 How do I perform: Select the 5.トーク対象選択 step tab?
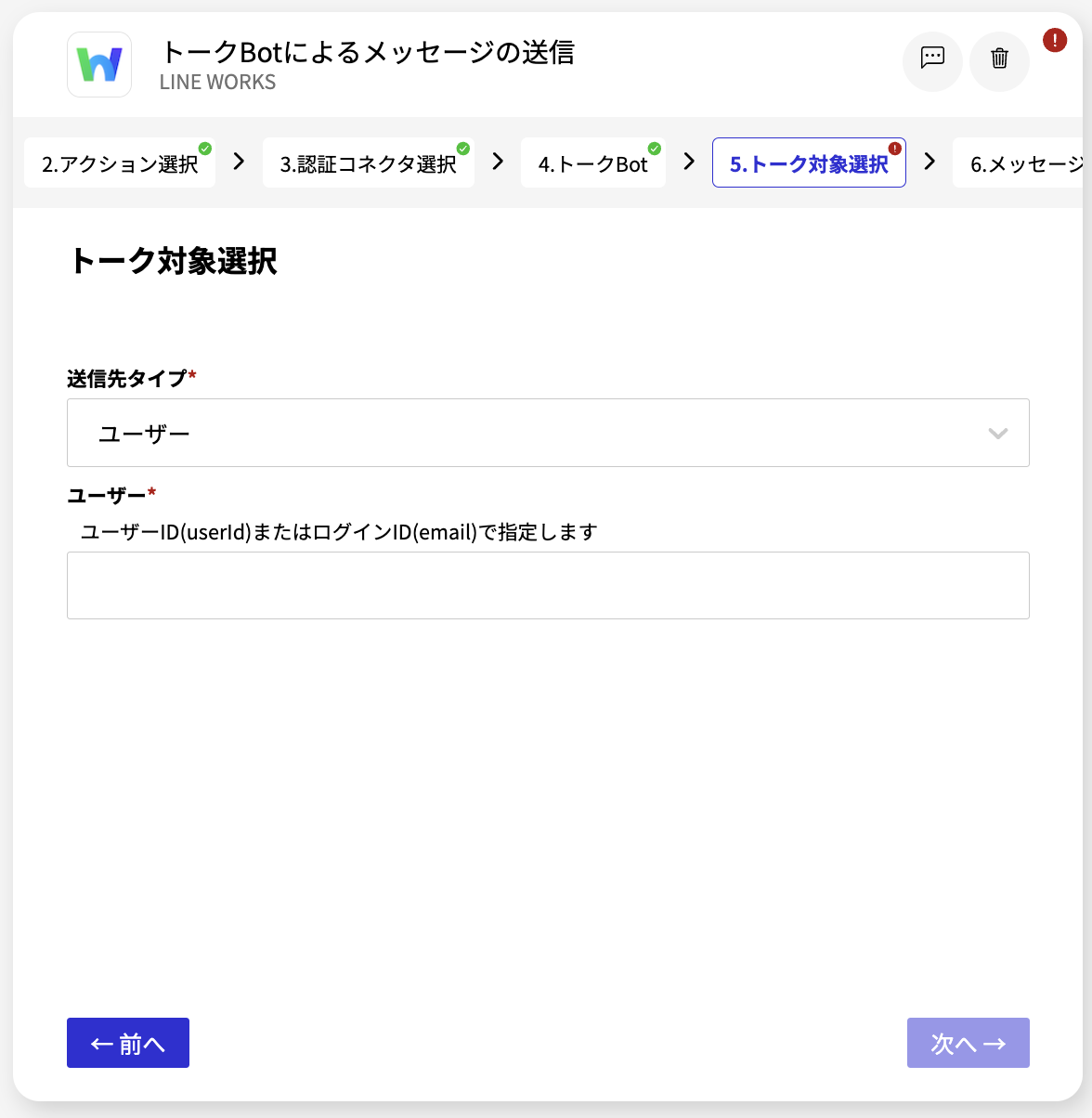pyautogui.click(x=809, y=163)
